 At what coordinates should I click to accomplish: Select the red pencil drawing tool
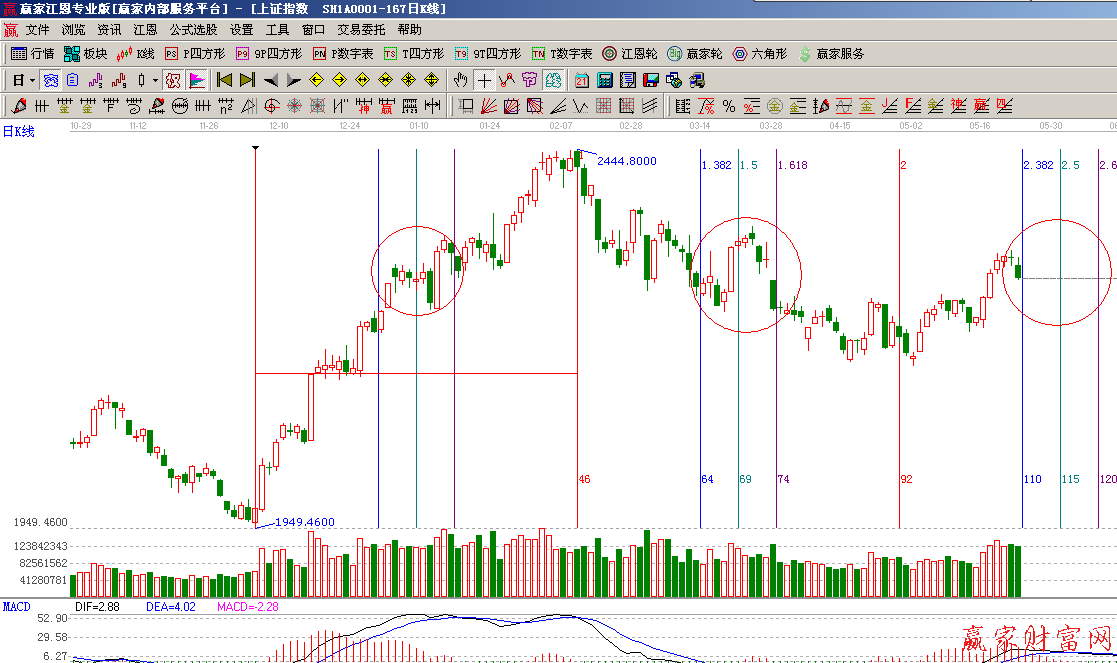pos(18,106)
